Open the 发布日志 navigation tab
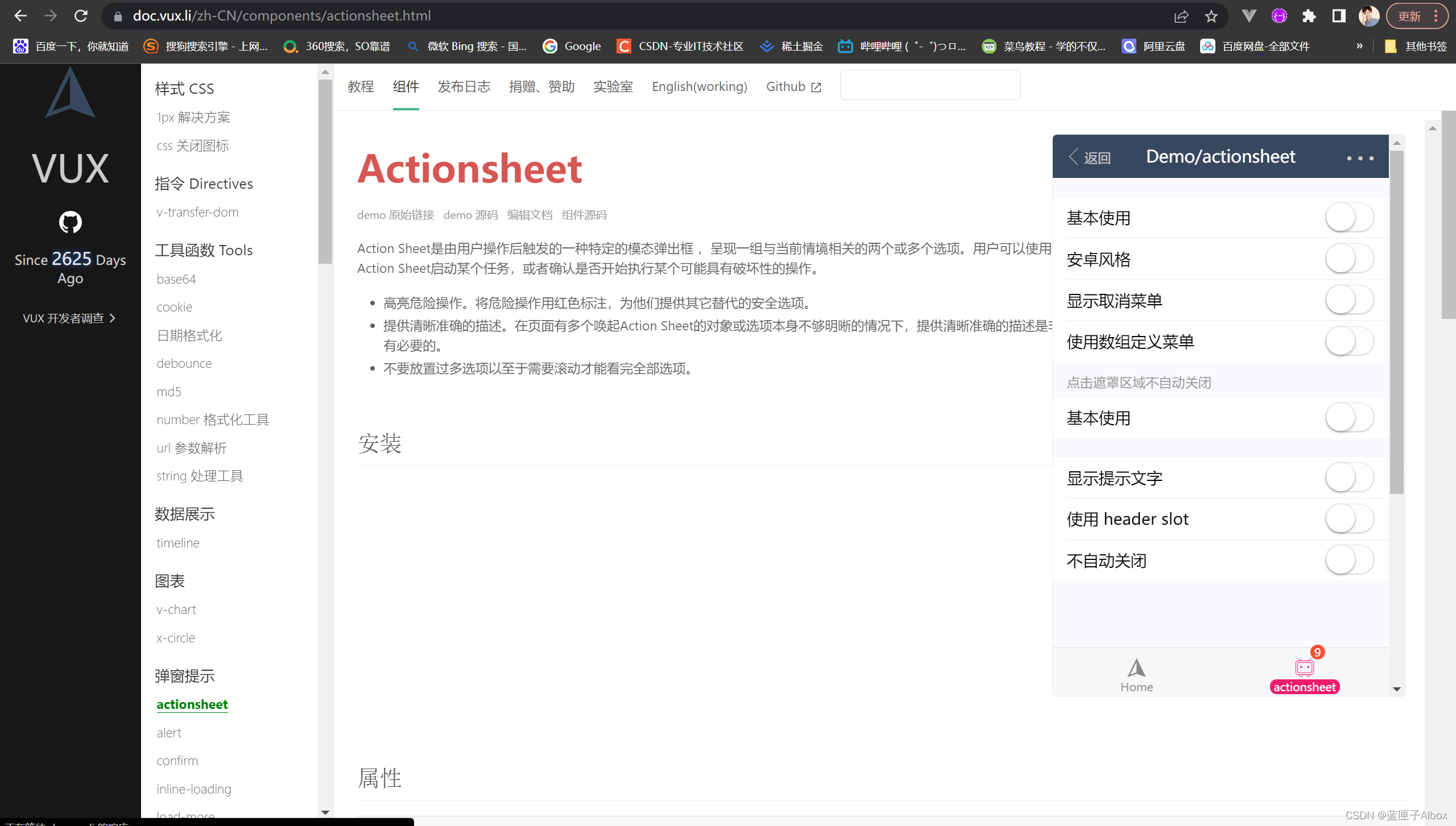Viewport: 1456px width, 826px height. click(x=464, y=86)
